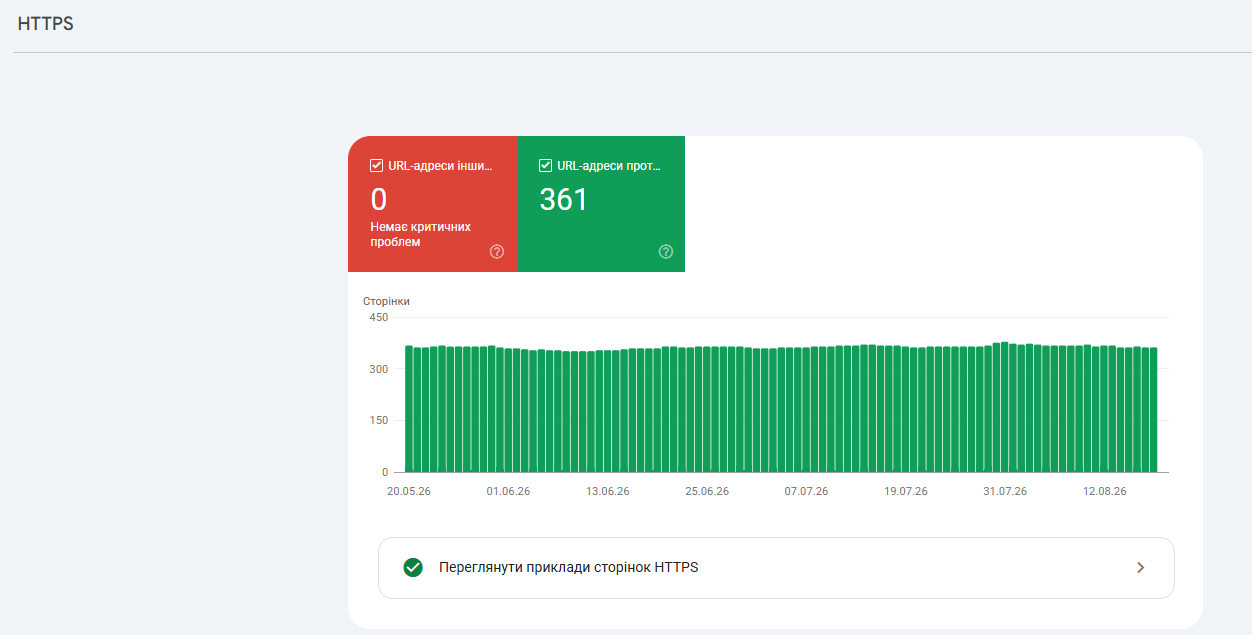
Task: Click the first green bar at 20.05.26
Action: tap(409, 409)
